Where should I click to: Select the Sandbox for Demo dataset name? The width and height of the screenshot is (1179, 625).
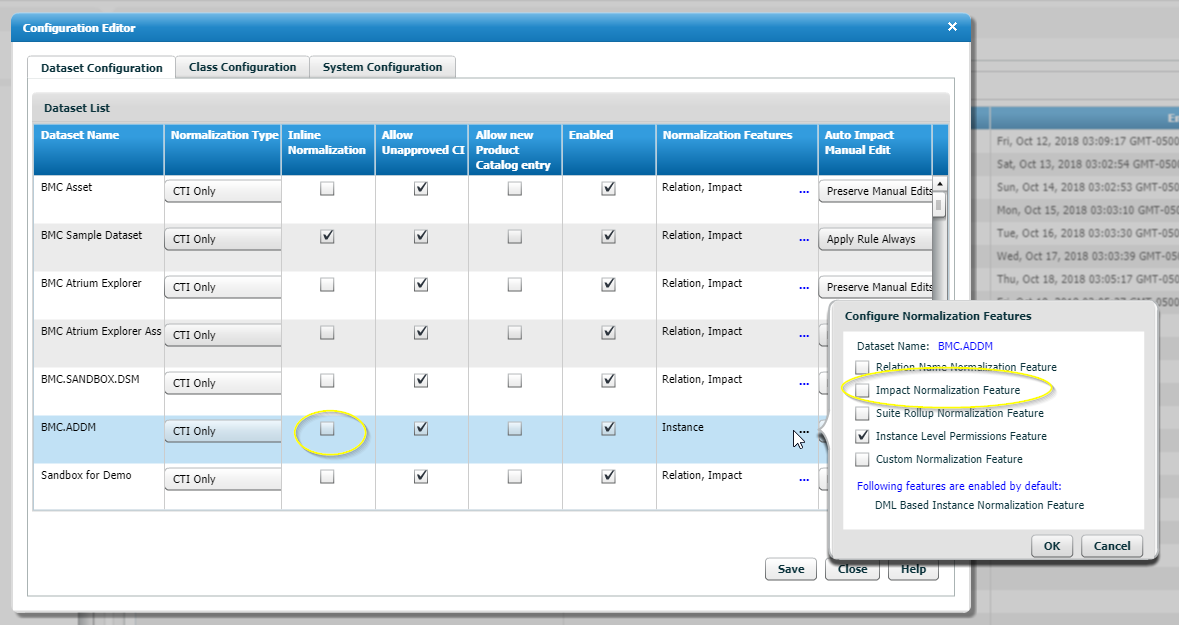pos(86,475)
